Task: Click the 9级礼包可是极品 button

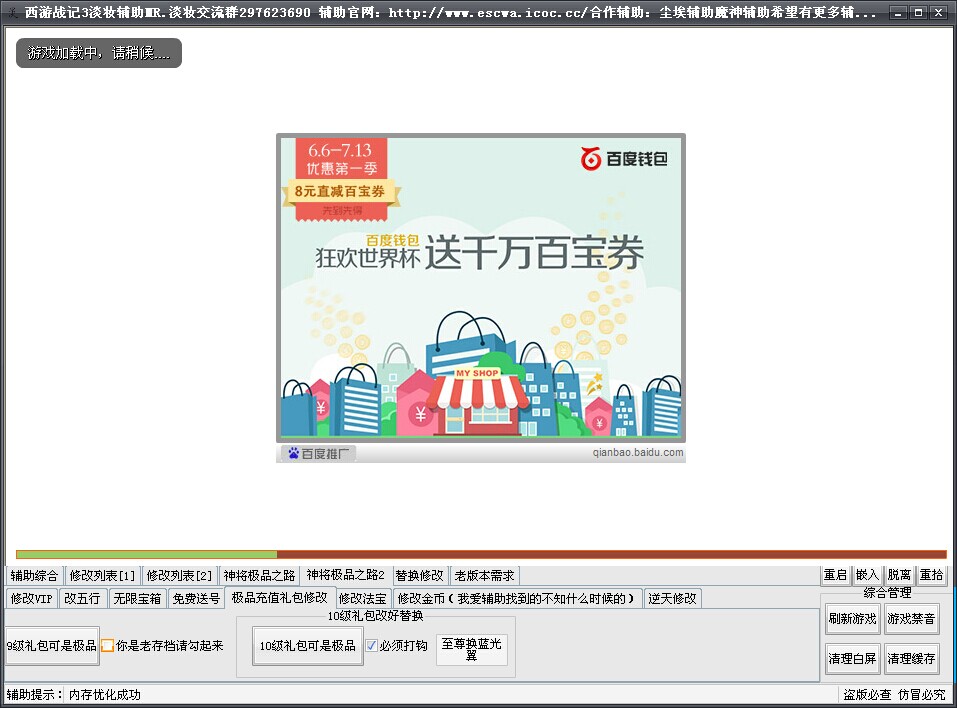Action: (x=52, y=645)
